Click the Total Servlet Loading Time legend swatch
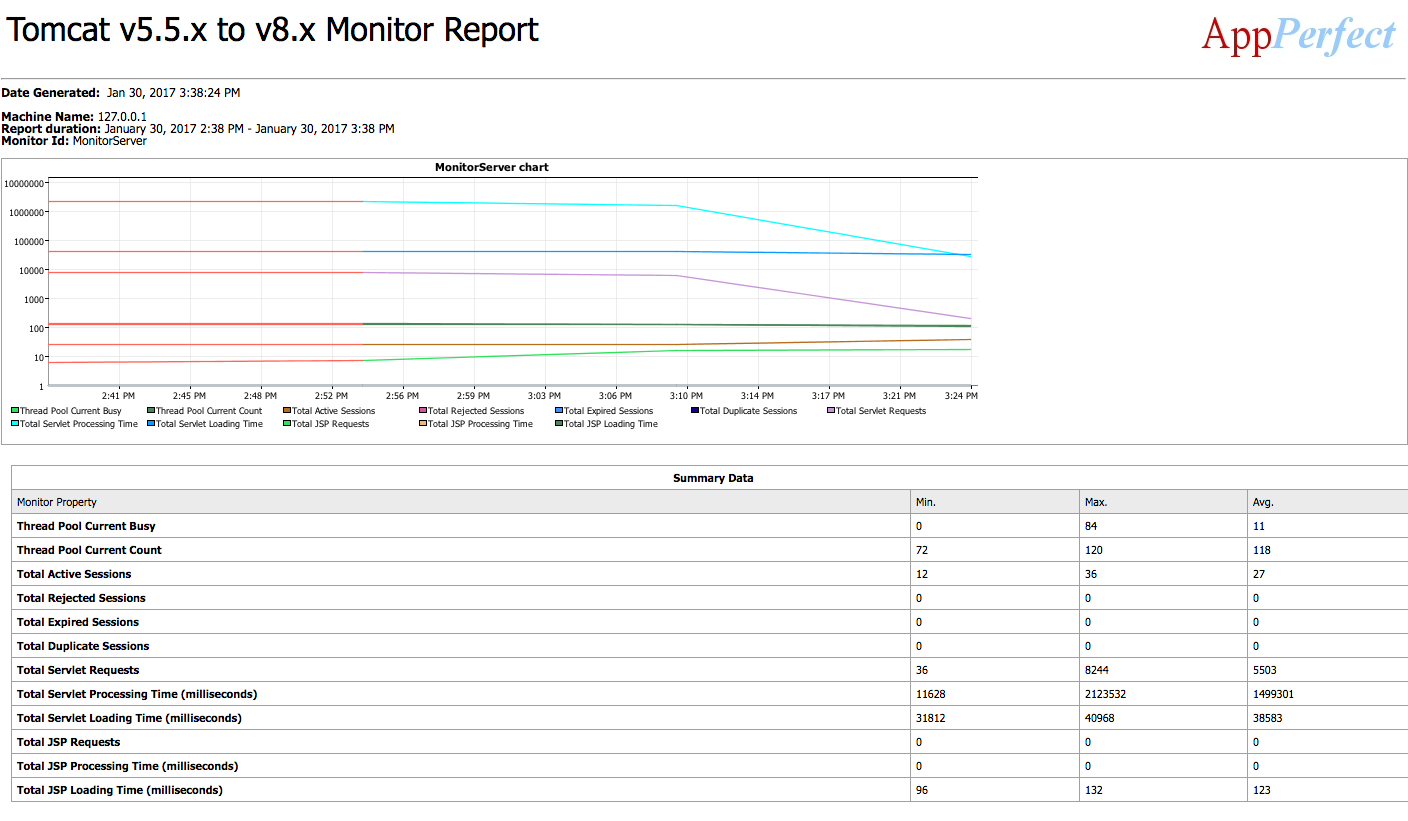The image size is (1408, 821). (x=151, y=424)
